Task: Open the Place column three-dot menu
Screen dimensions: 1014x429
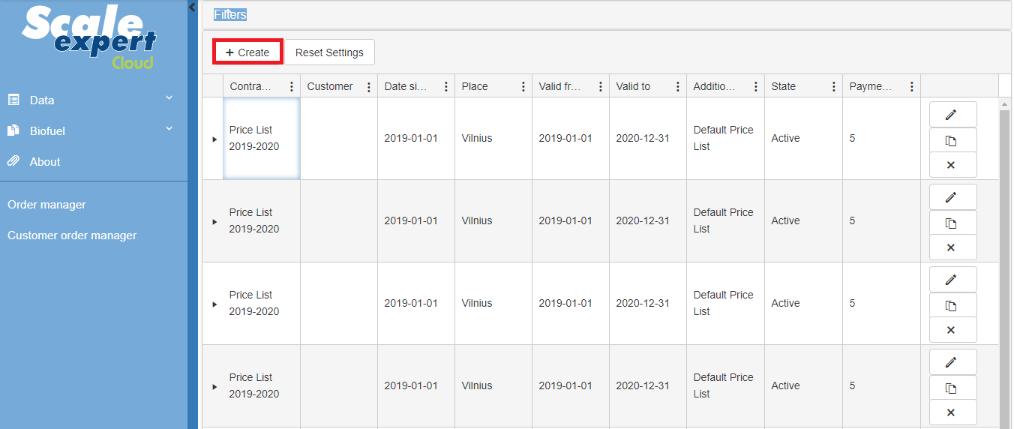Action: pyautogui.click(x=523, y=87)
